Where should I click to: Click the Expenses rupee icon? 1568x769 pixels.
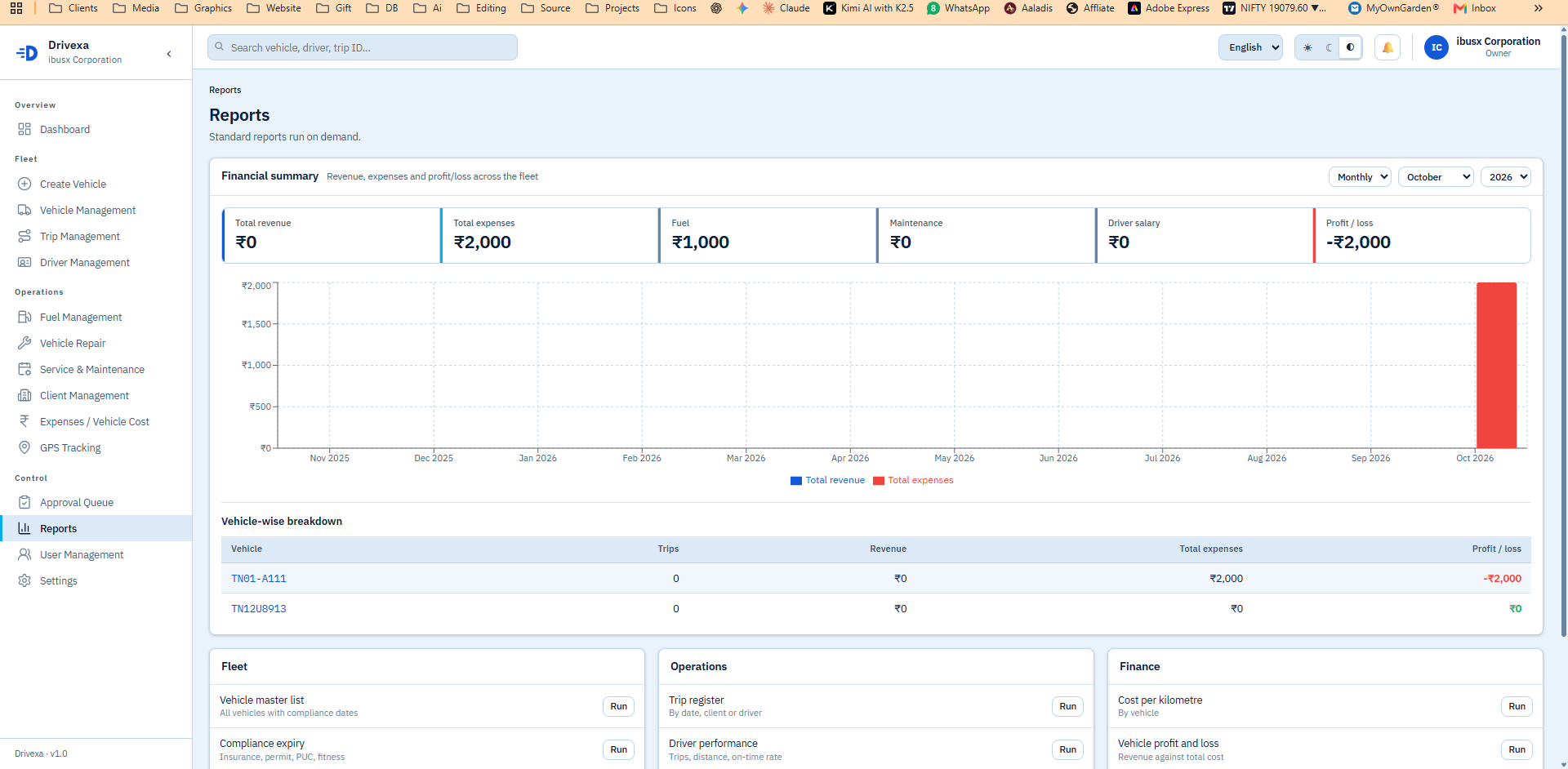tap(24, 421)
